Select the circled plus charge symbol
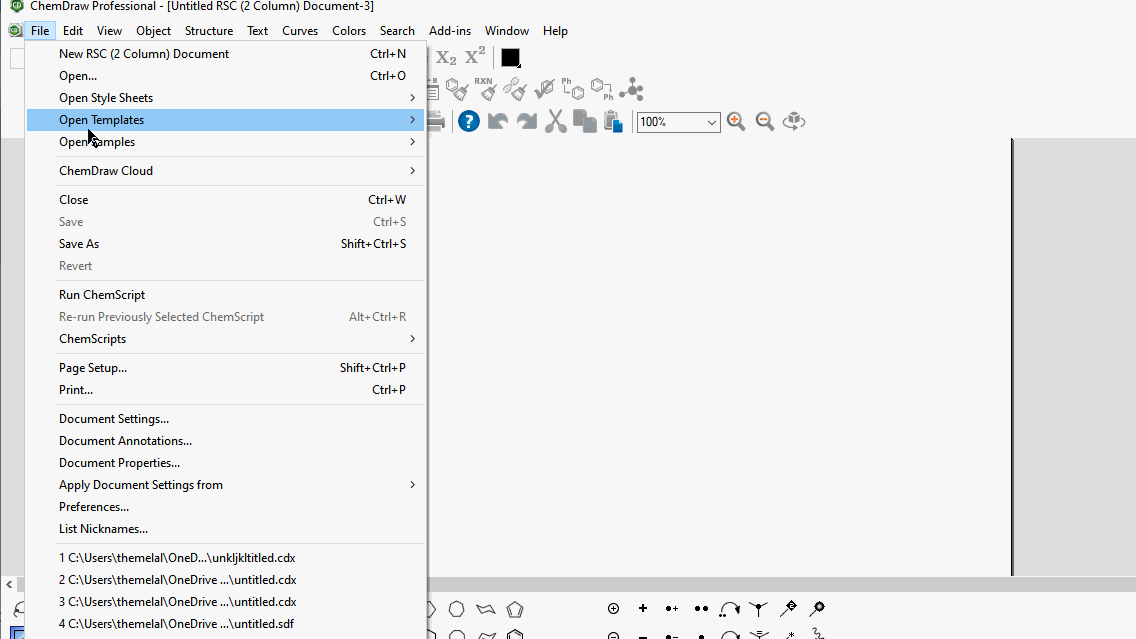1136x639 pixels. click(x=614, y=609)
